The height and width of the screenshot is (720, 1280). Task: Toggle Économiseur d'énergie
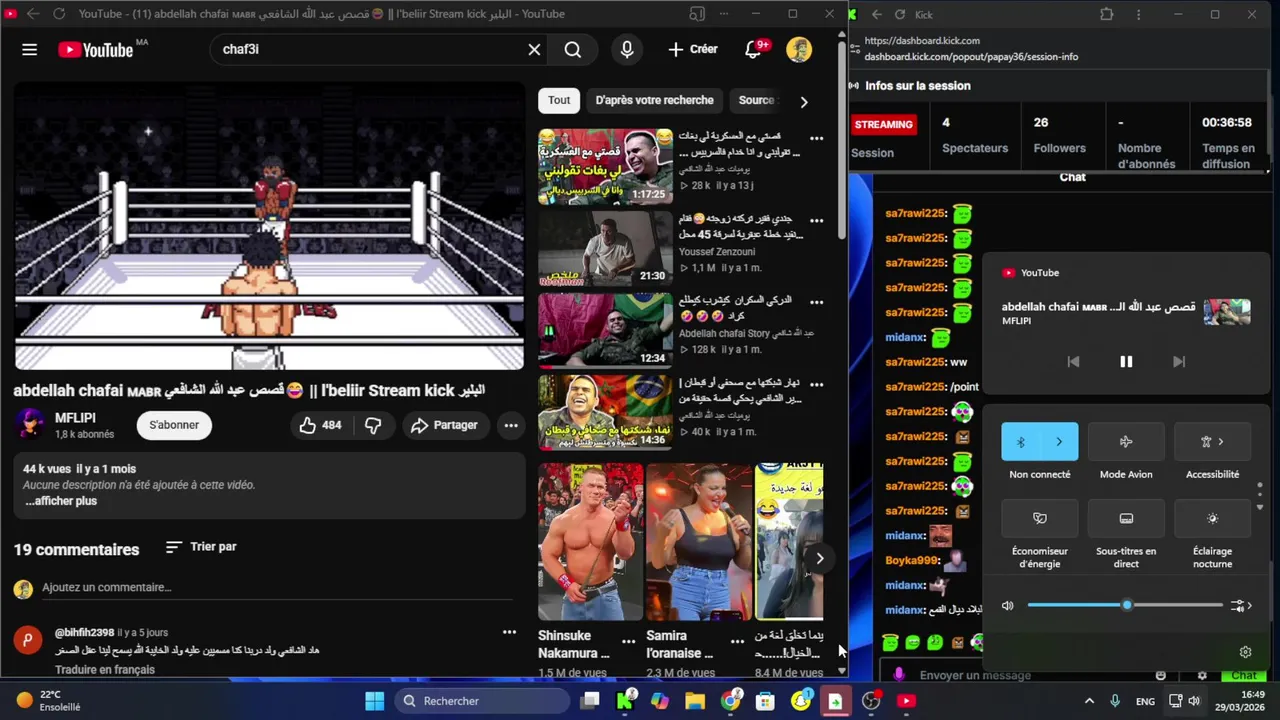1040,518
